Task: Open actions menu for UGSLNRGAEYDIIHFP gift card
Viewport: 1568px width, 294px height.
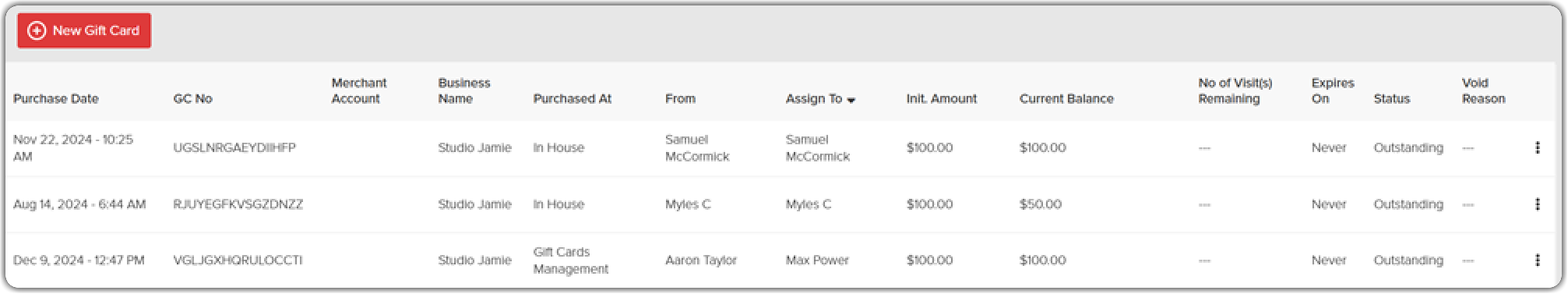Action: 1537,147
